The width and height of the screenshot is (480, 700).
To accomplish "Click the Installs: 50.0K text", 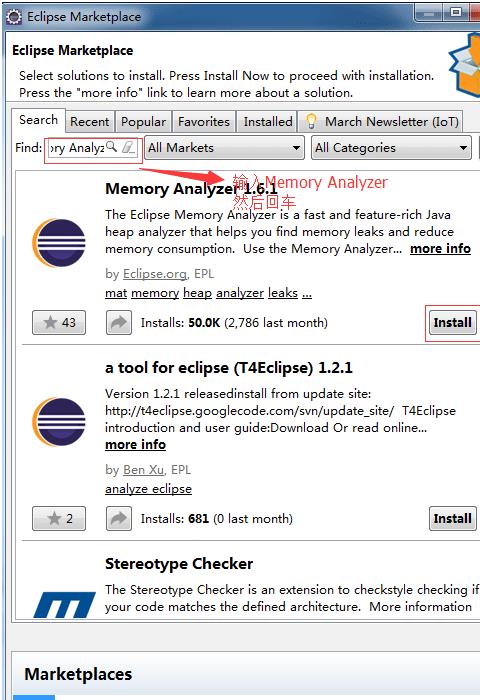I will 180,322.
